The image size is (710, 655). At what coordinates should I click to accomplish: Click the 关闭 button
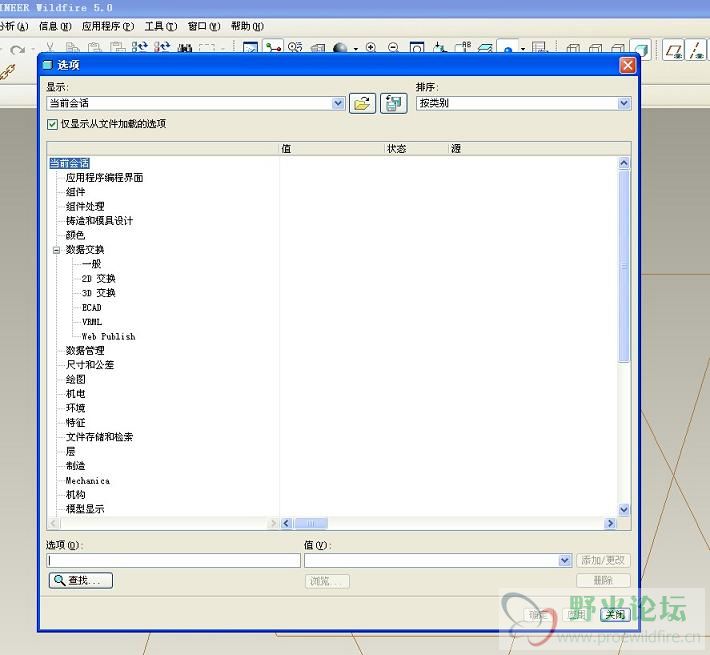coord(615,615)
